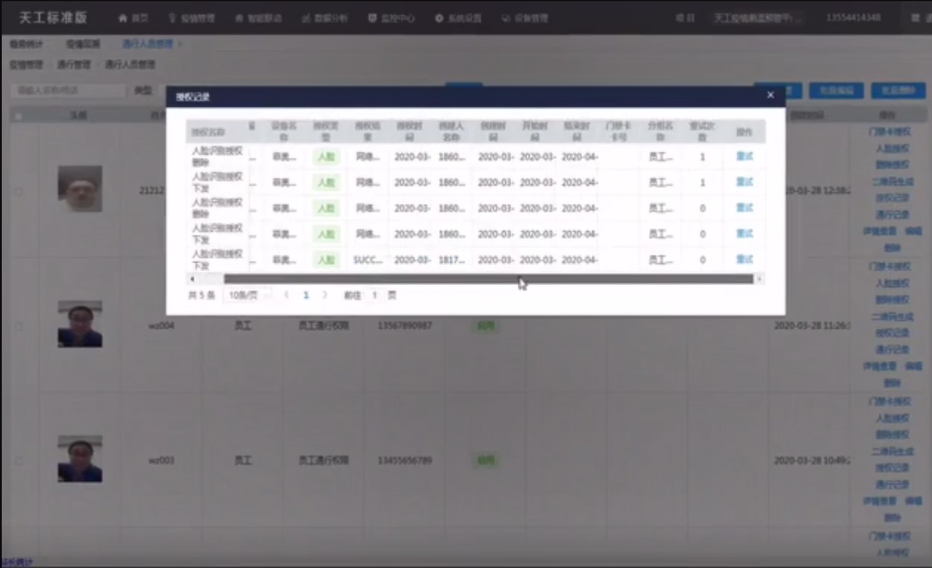Click 重试 in the last record row
The height and width of the screenshot is (568, 932).
pos(744,259)
